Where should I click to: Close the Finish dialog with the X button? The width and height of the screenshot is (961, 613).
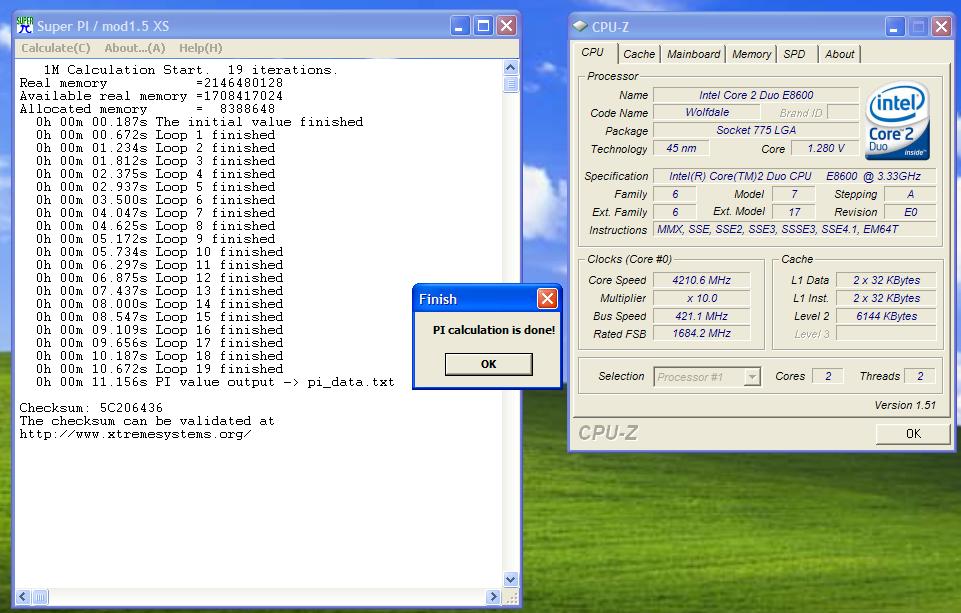(547, 299)
